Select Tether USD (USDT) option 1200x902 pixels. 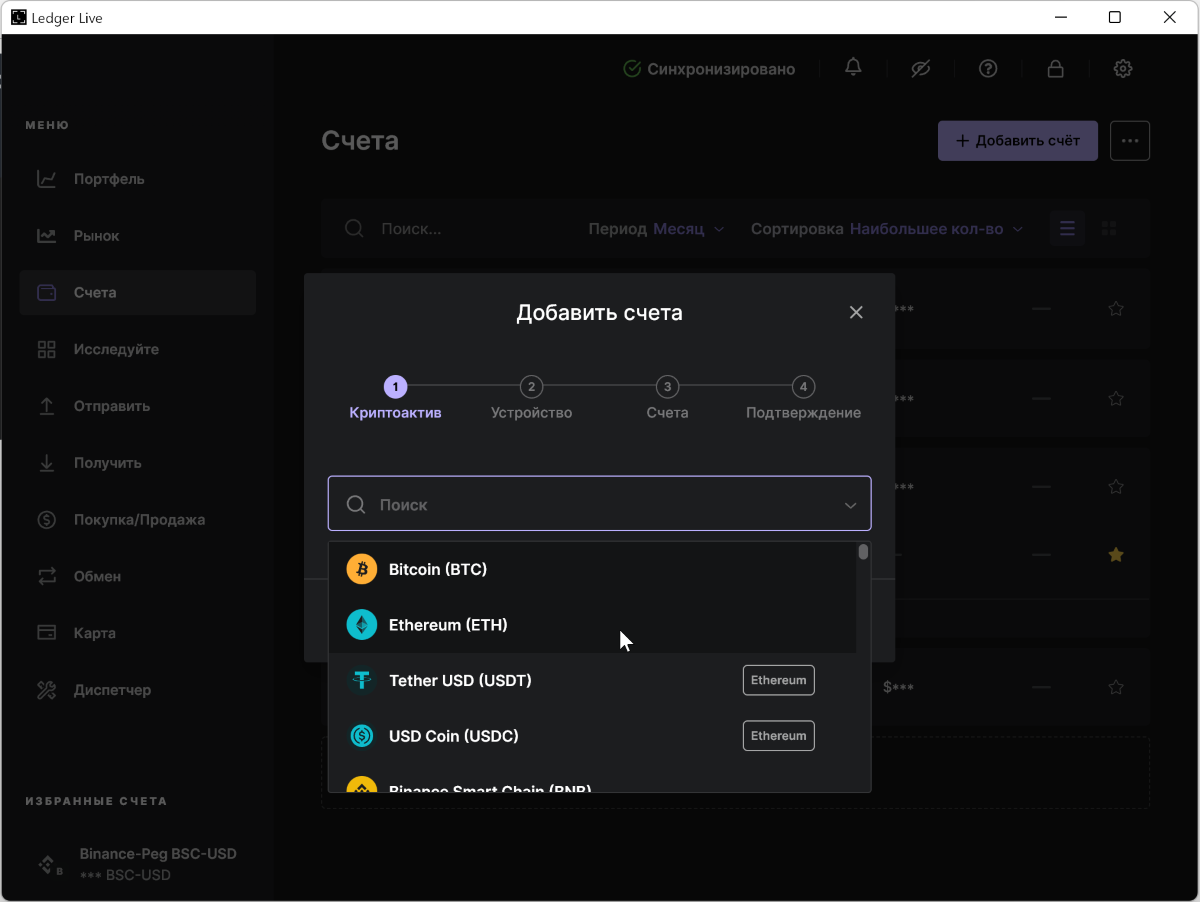pyautogui.click(x=592, y=681)
